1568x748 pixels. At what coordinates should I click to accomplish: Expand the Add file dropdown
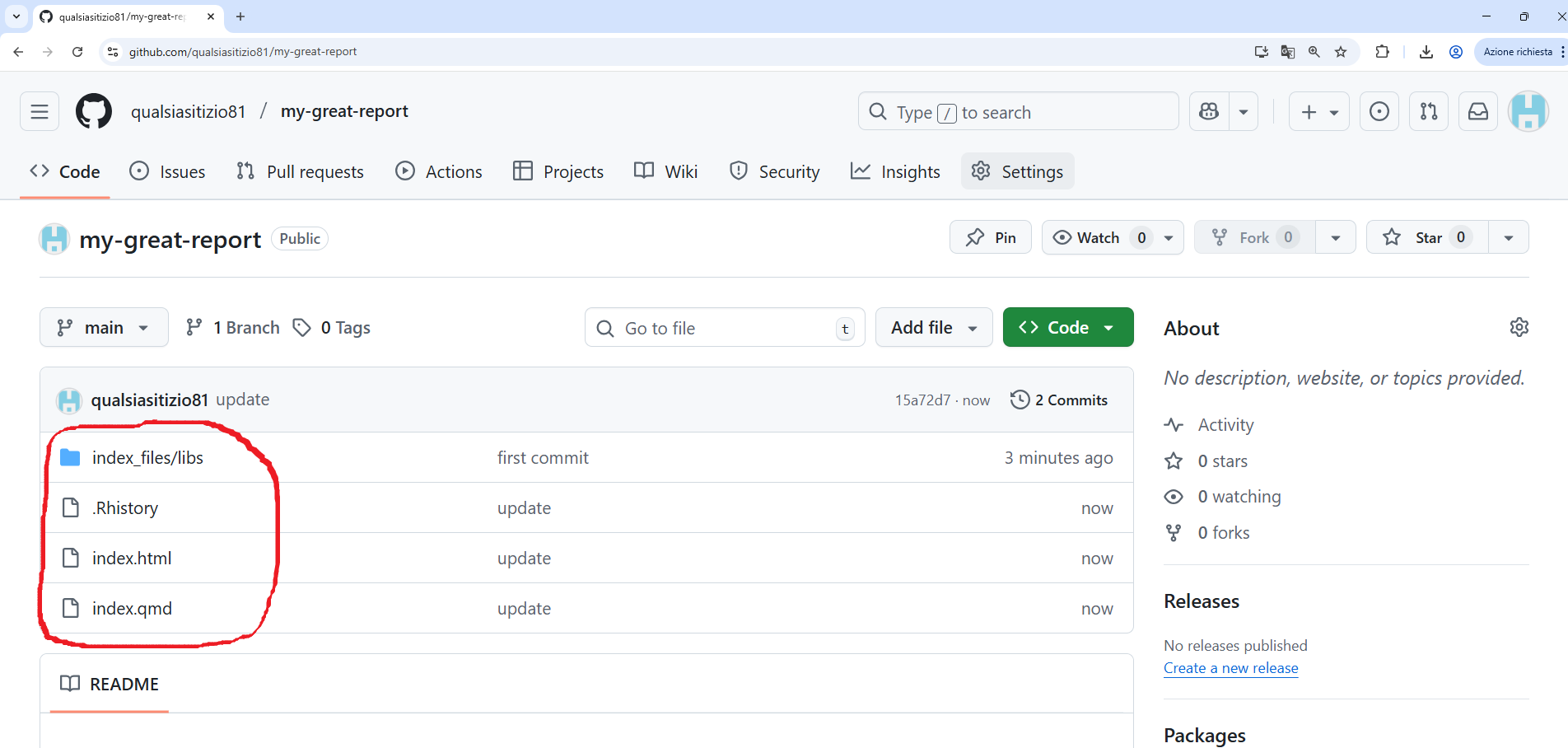pyautogui.click(x=933, y=327)
